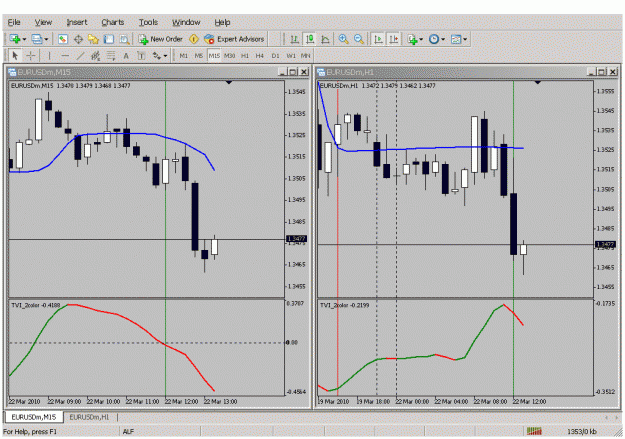Set timeframe to W1

click(x=291, y=56)
